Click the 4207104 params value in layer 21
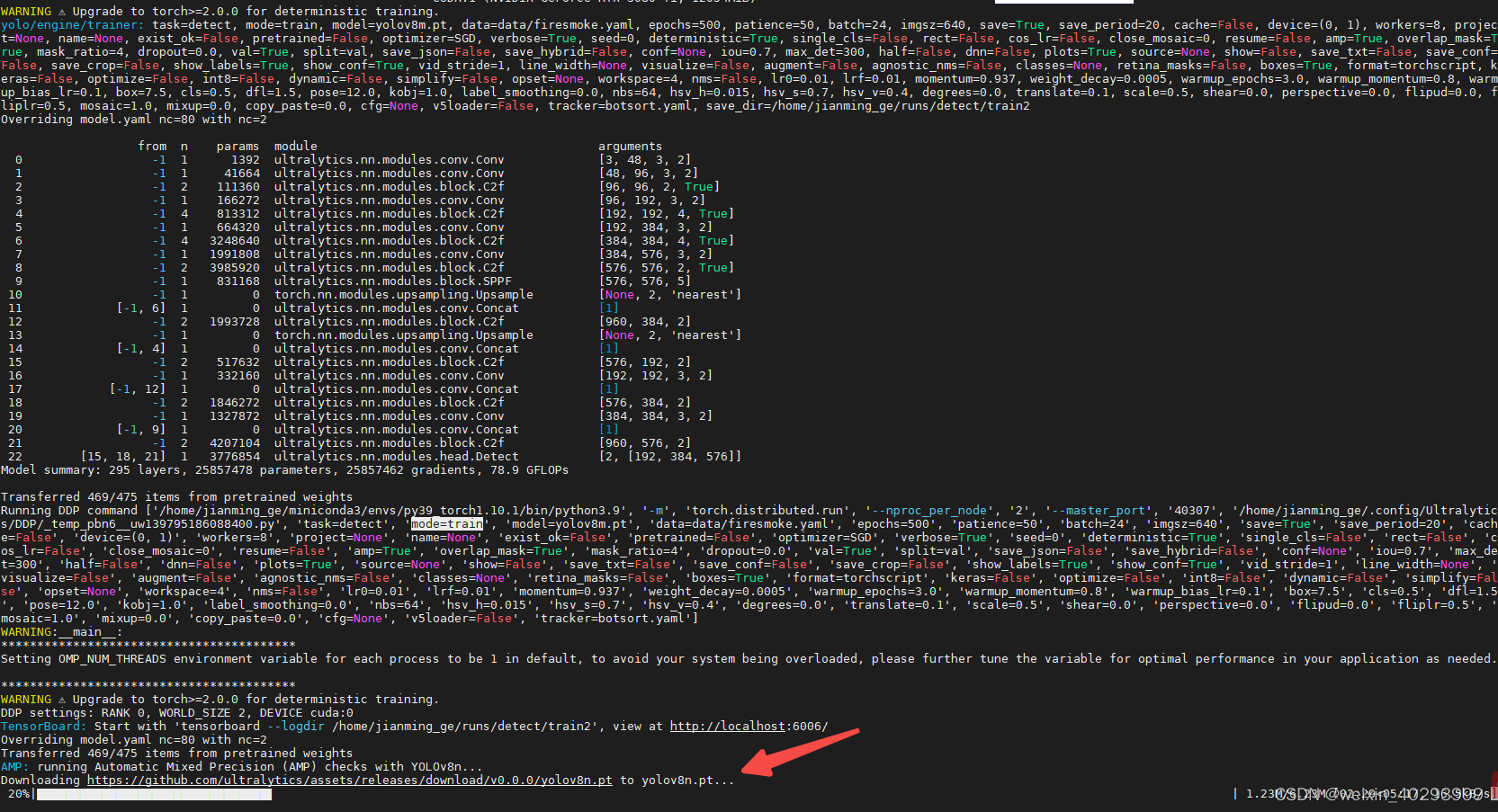The image size is (1498, 812). click(234, 443)
